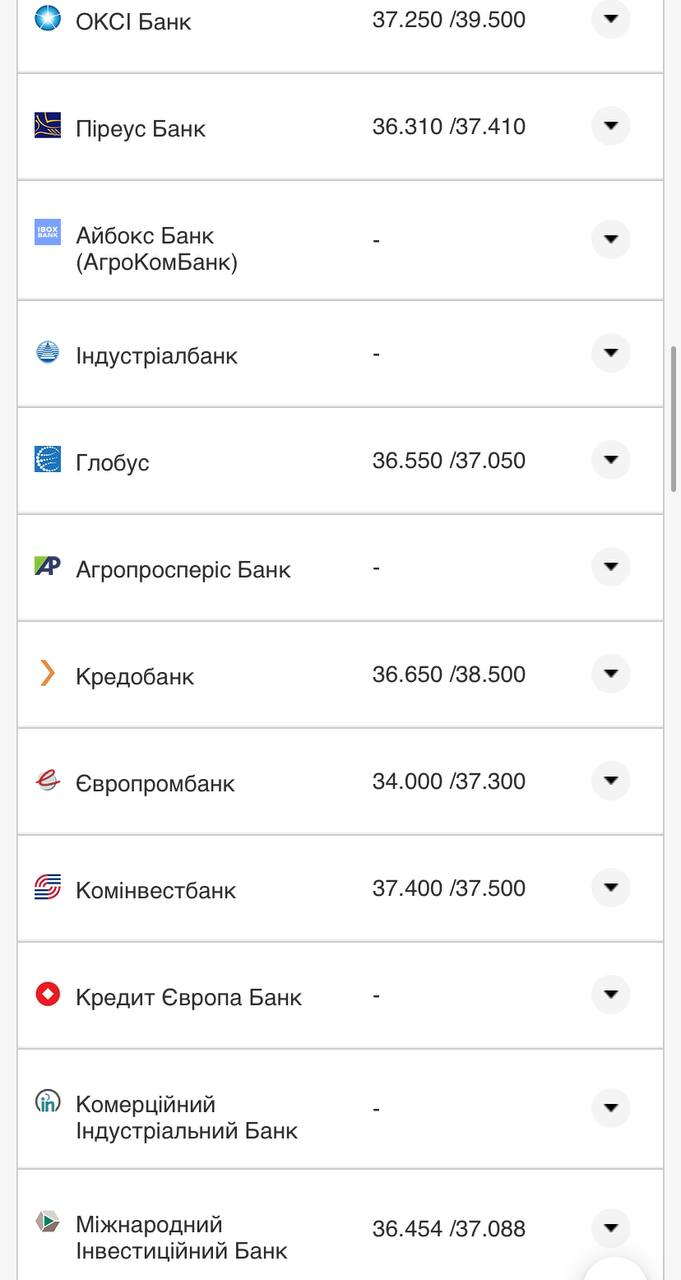This screenshot has height=1280, width=681.
Task: Select the Європромбанк logo
Action: click(x=47, y=777)
